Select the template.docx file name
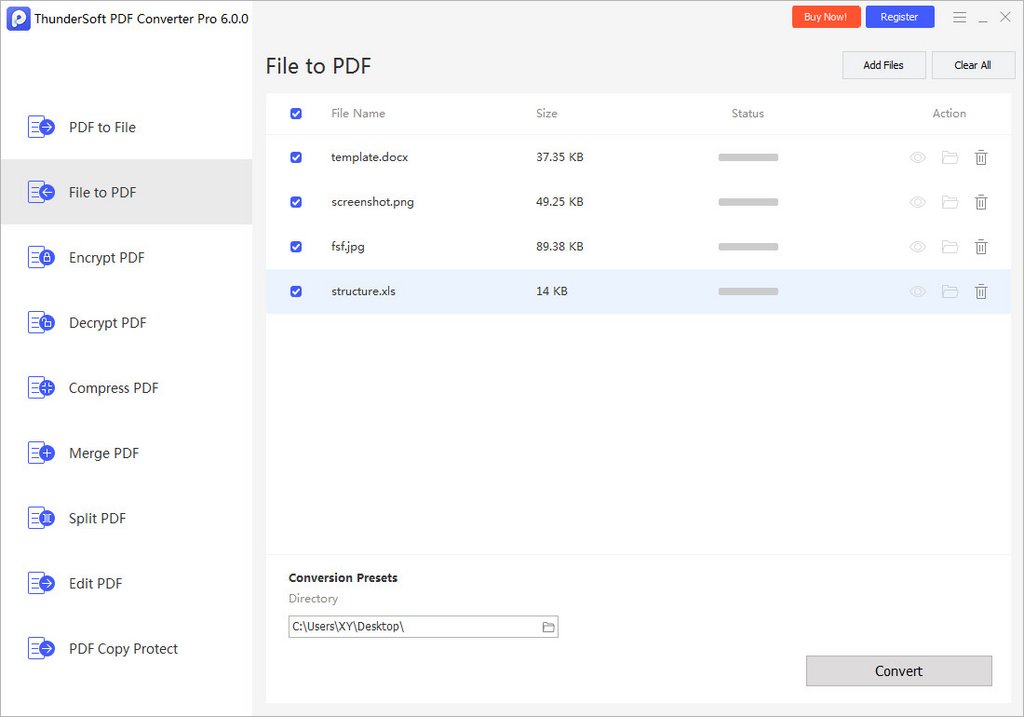This screenshot has height=717, width=1024. (x=369, y=157)
